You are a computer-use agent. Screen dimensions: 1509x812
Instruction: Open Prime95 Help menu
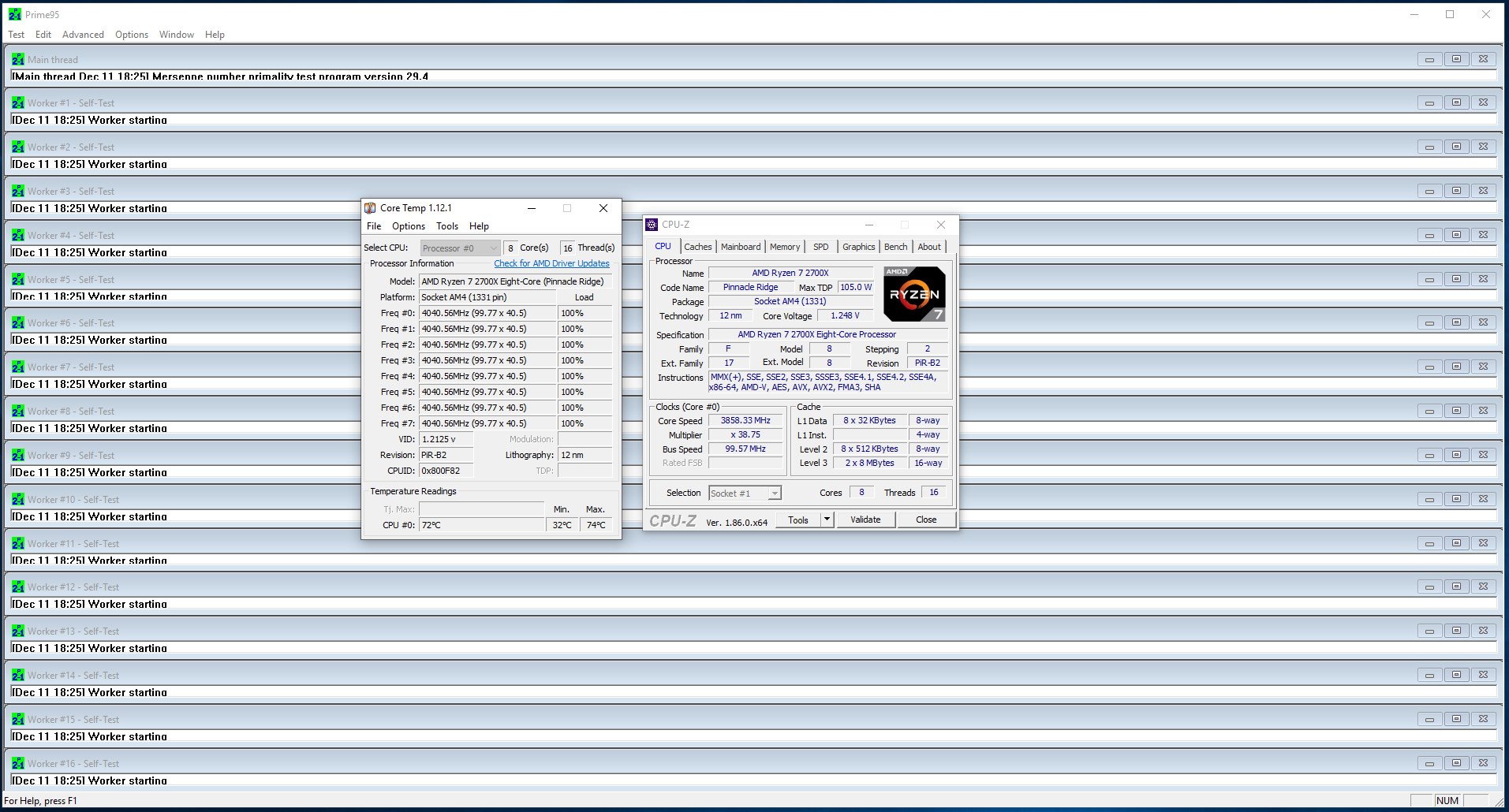pyautogui.click(x=215, y=35)
